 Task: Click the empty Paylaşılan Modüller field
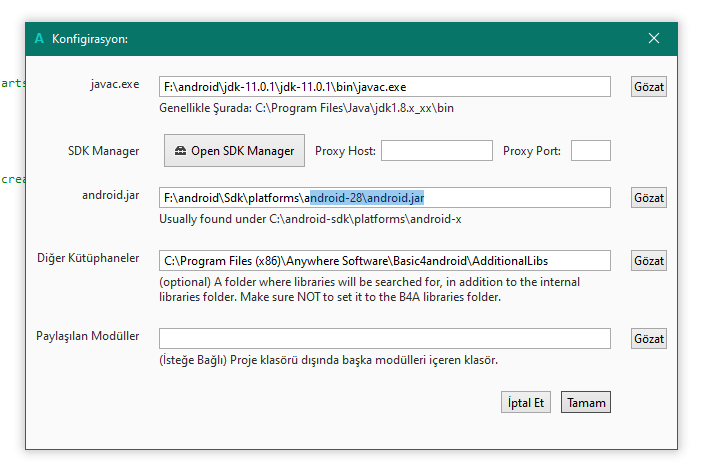click(x=385, y=339)
